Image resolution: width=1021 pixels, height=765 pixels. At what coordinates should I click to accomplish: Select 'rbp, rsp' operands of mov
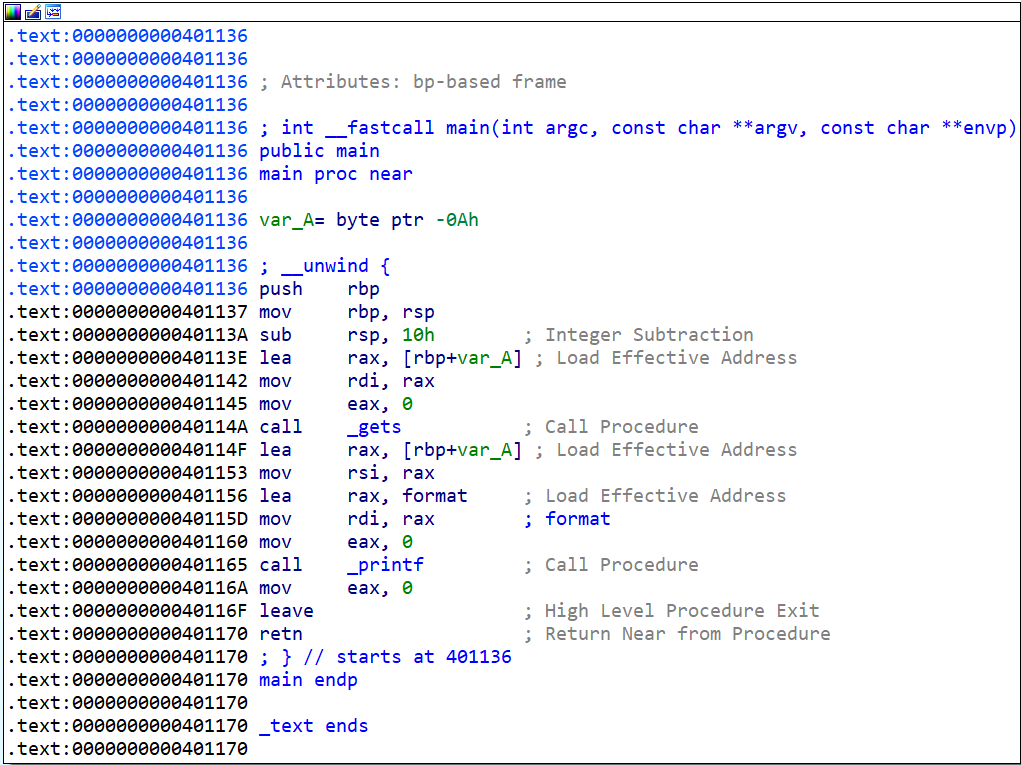pyautogui.click(x=391, y=312)
